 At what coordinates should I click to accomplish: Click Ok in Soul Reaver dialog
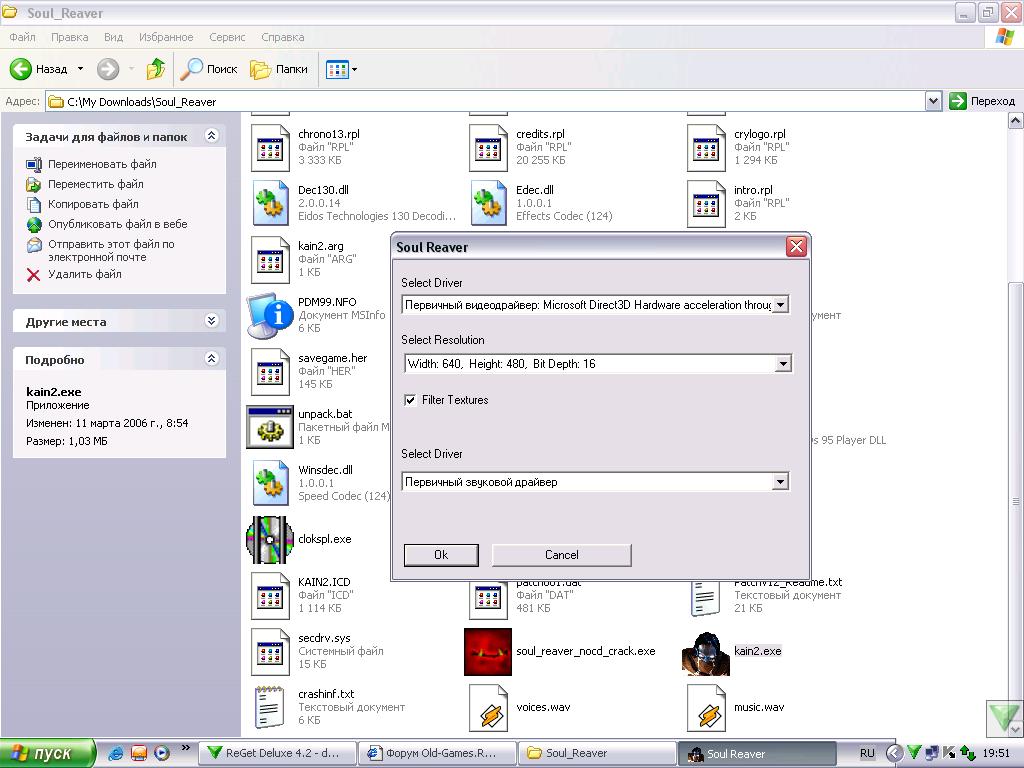tap(441, 555)
